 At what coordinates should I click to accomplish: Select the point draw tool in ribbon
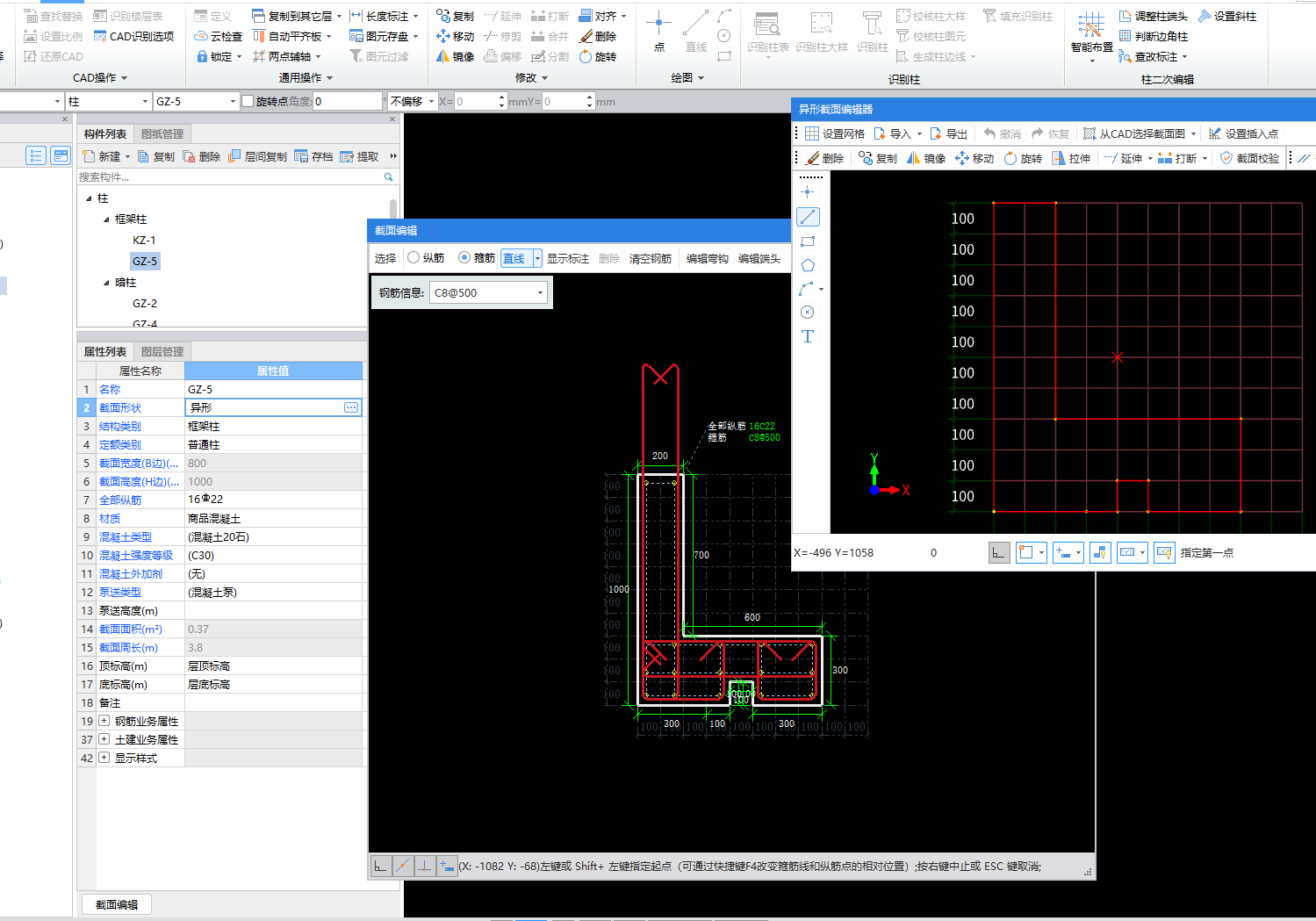pos(658,30)
